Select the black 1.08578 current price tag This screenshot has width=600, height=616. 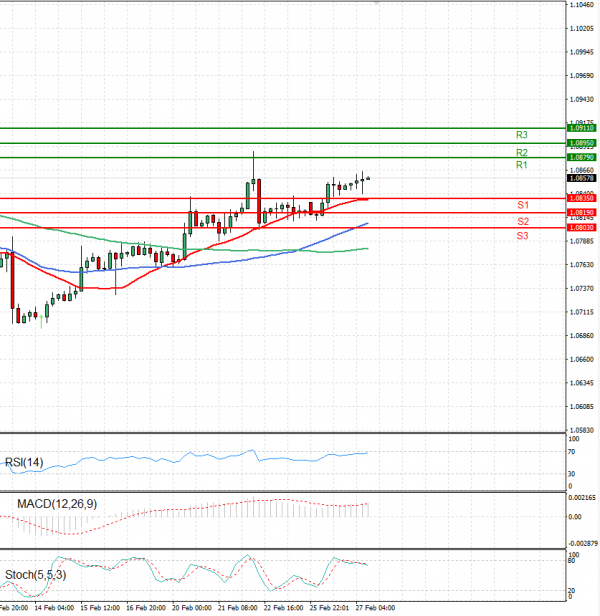pyautogui.click(x=582, y=178)
